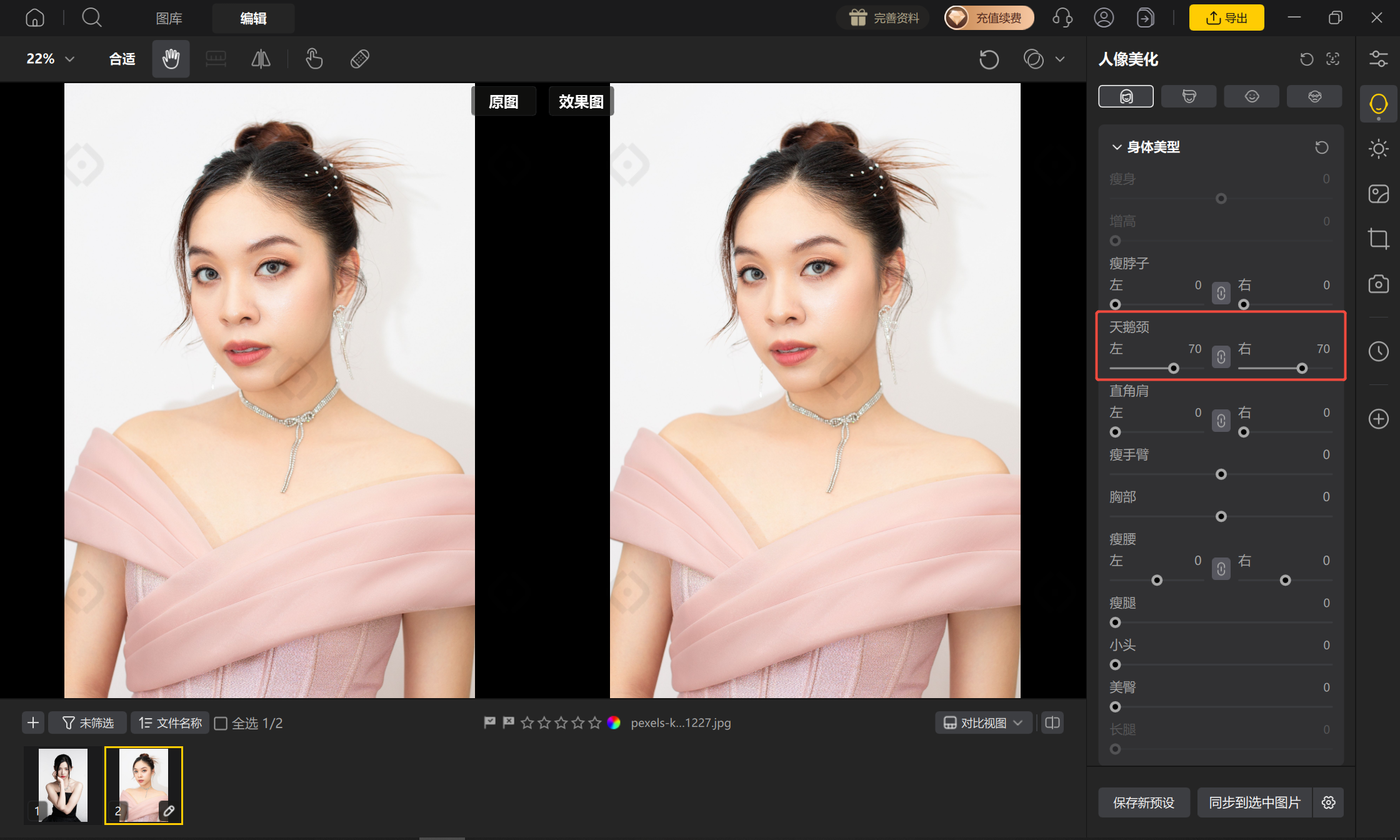
Task: Open the 对比视图 view dropdown
Action: (x=983, y=723)
